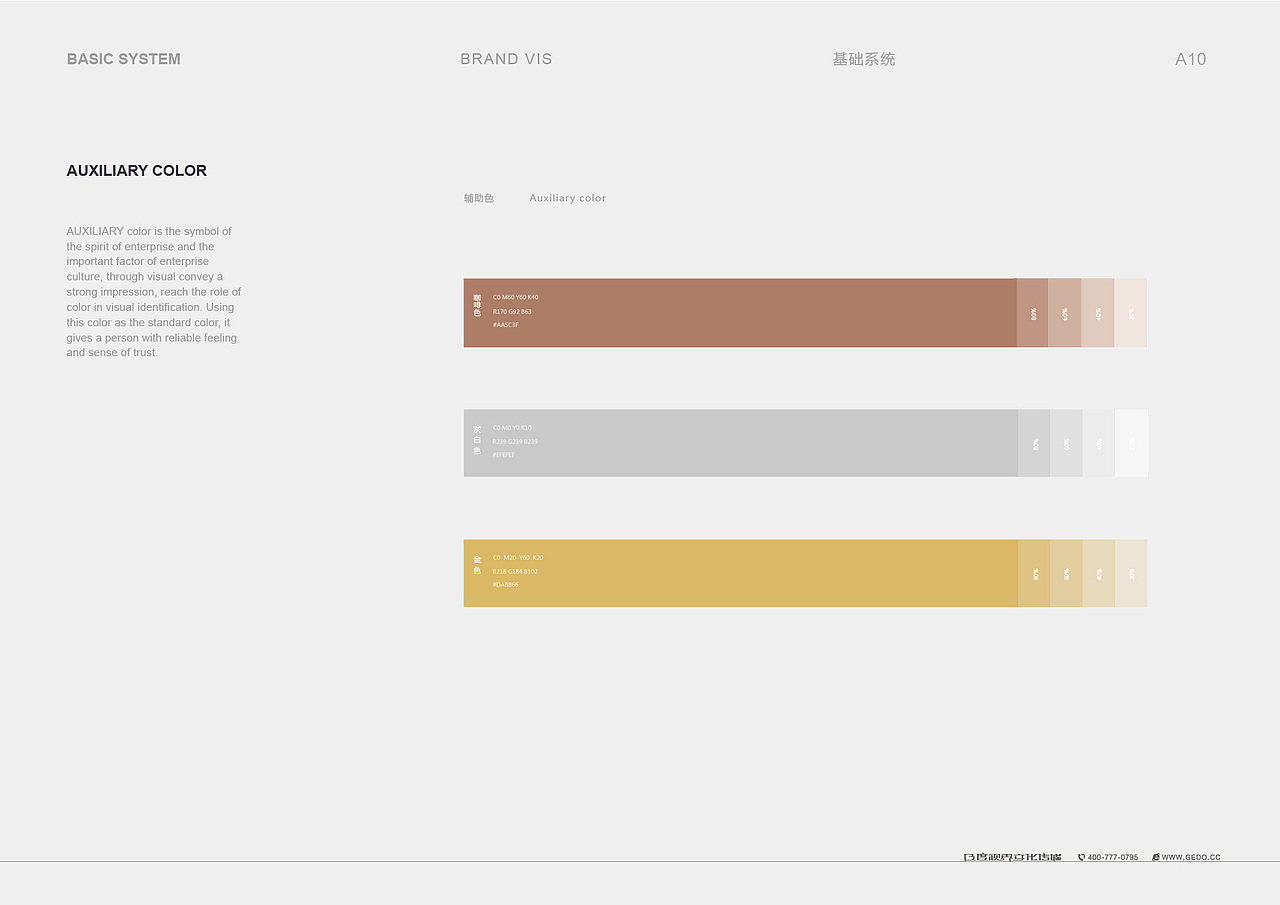Click the BRAND VIS header text

point(506,59)
